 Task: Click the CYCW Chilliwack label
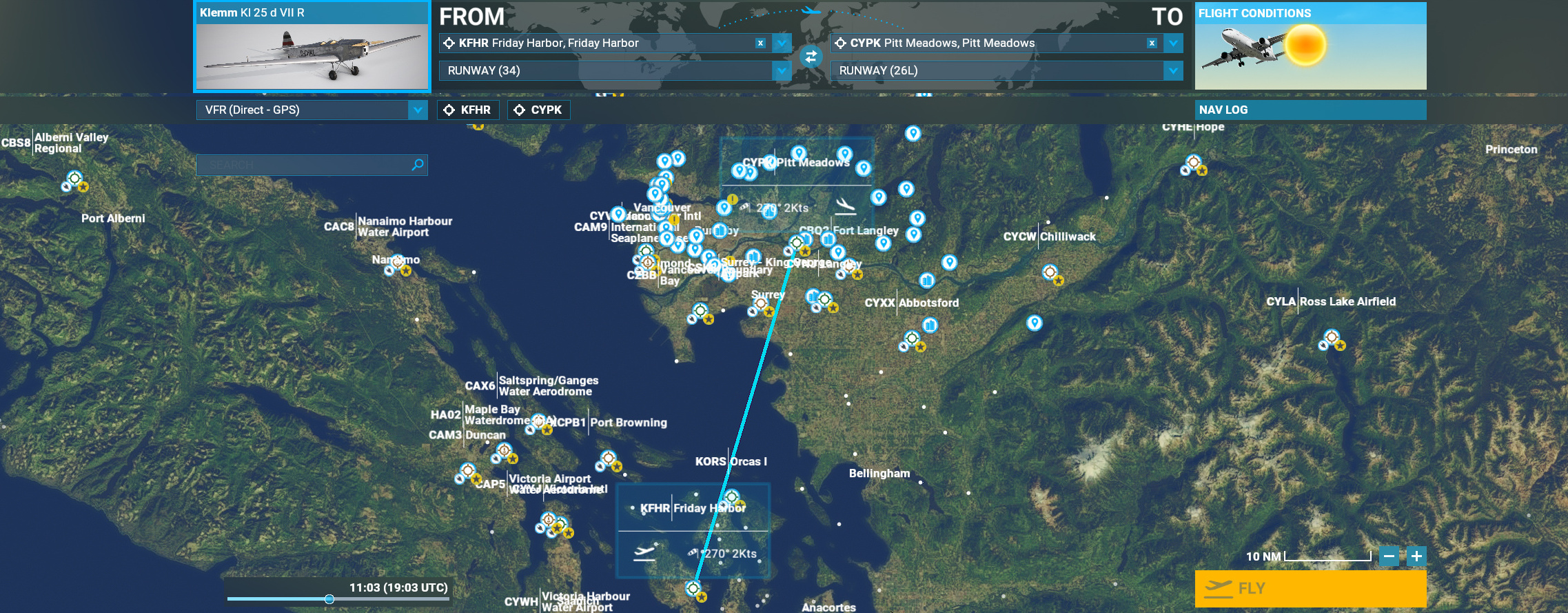point(1049,237)
